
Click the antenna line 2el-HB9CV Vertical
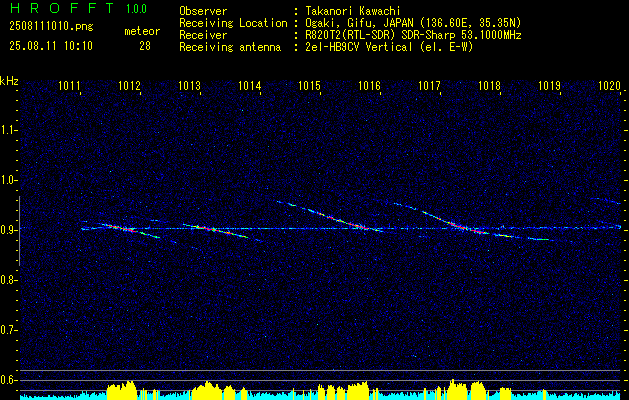click(359, 47)
